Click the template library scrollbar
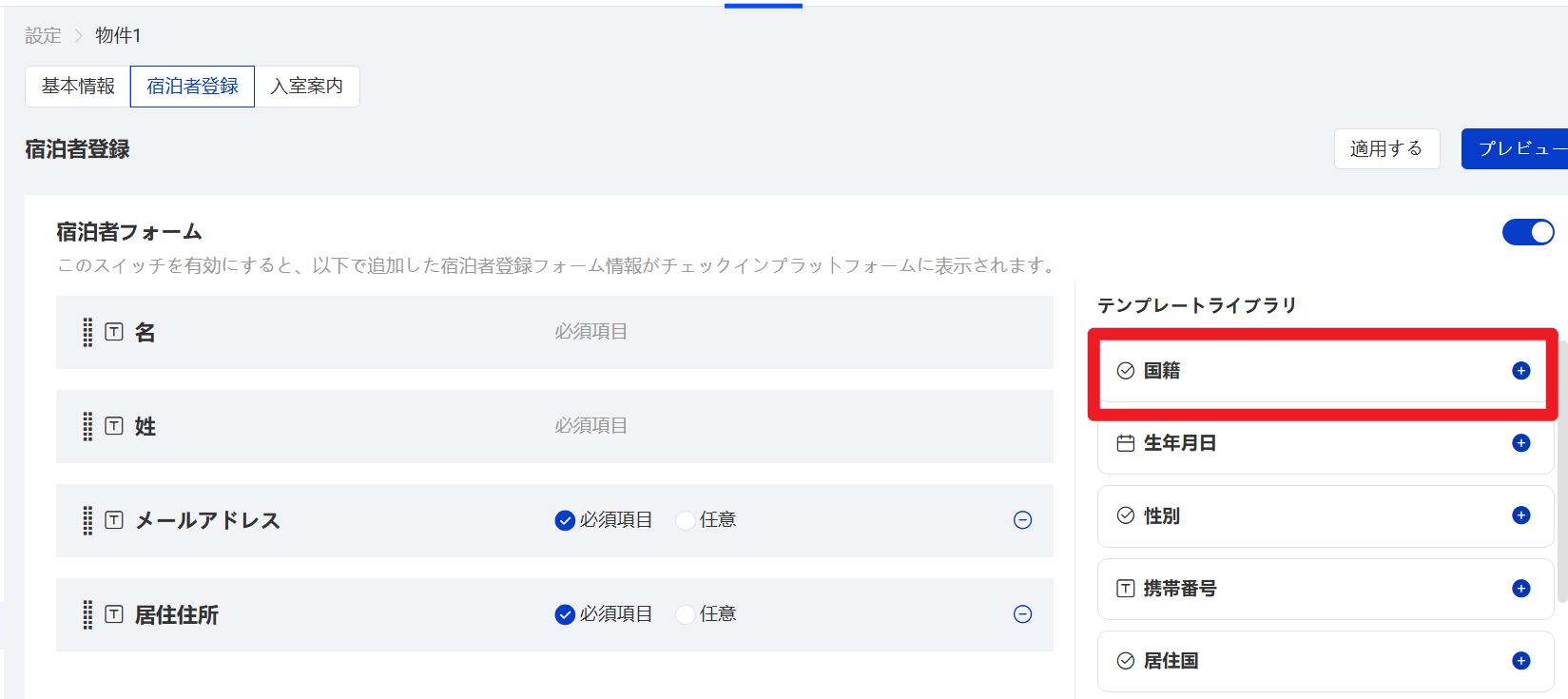The width and height of the screenshot is (1568, 699). point(1561,476)
